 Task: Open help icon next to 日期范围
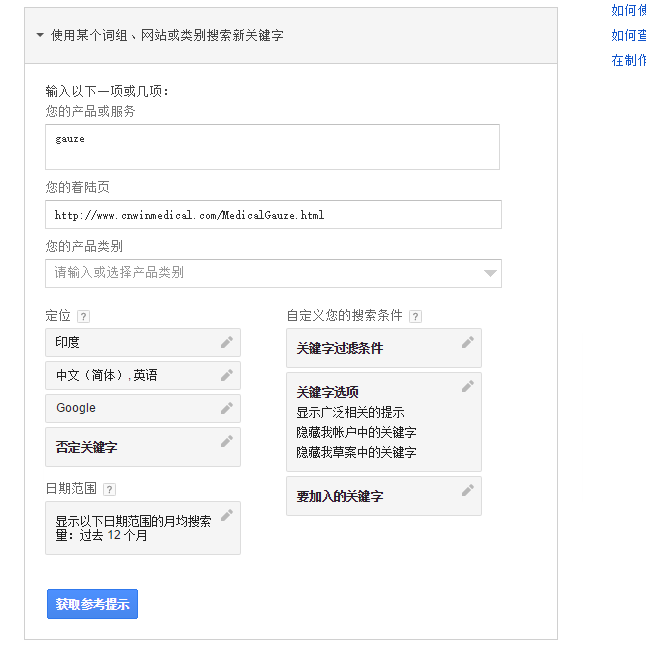tap(109, 490)
